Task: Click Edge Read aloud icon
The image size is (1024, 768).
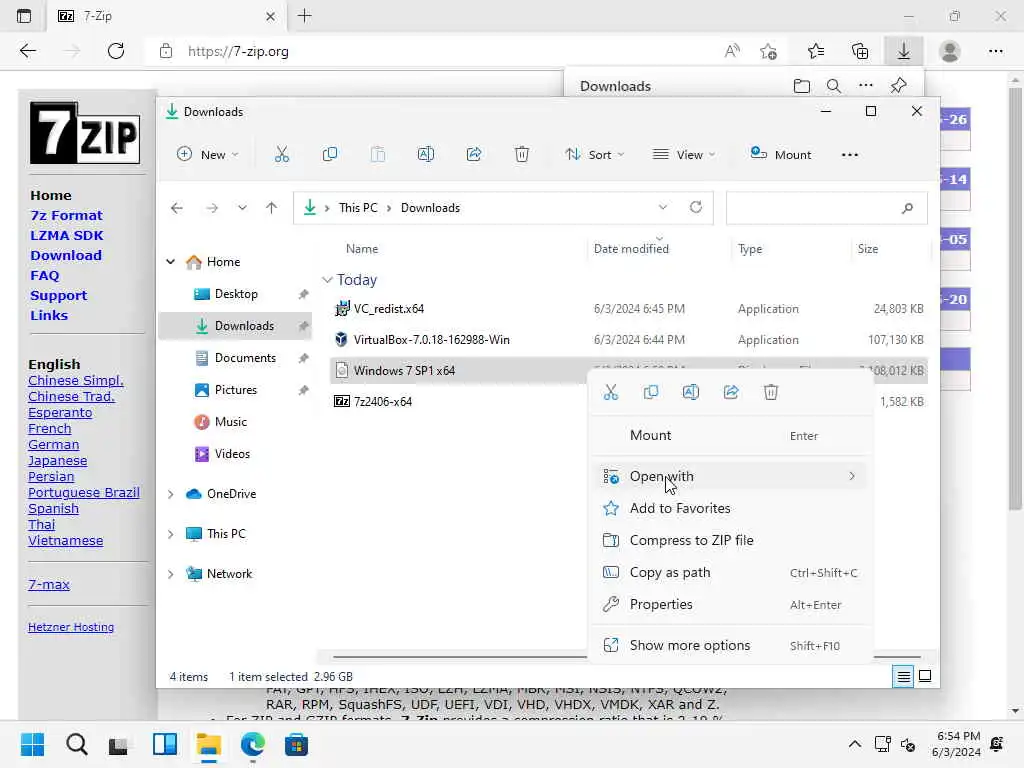Action: 732,51
